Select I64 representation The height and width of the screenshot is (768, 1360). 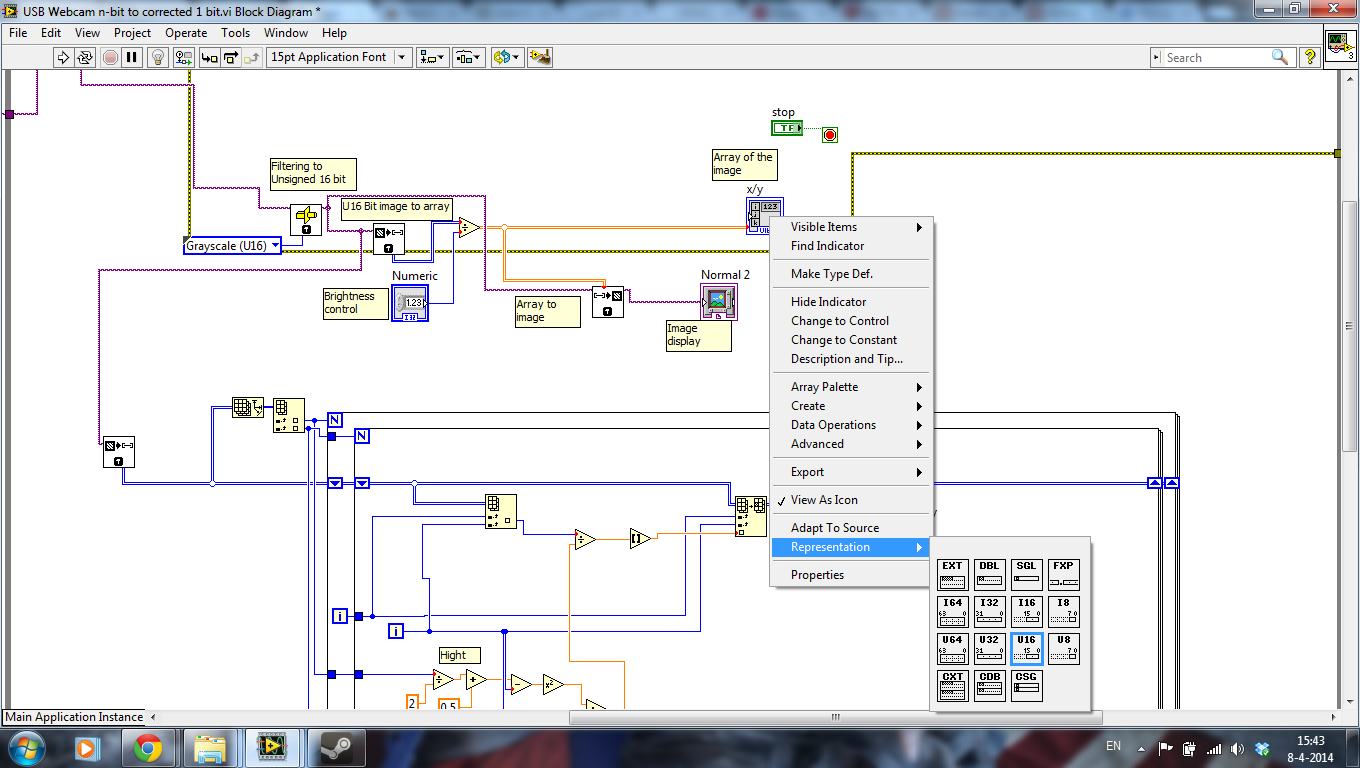952,612
